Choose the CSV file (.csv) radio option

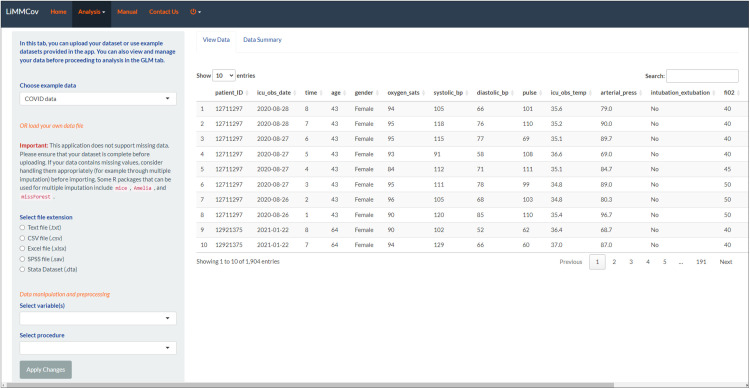click(x=22, y=238)
